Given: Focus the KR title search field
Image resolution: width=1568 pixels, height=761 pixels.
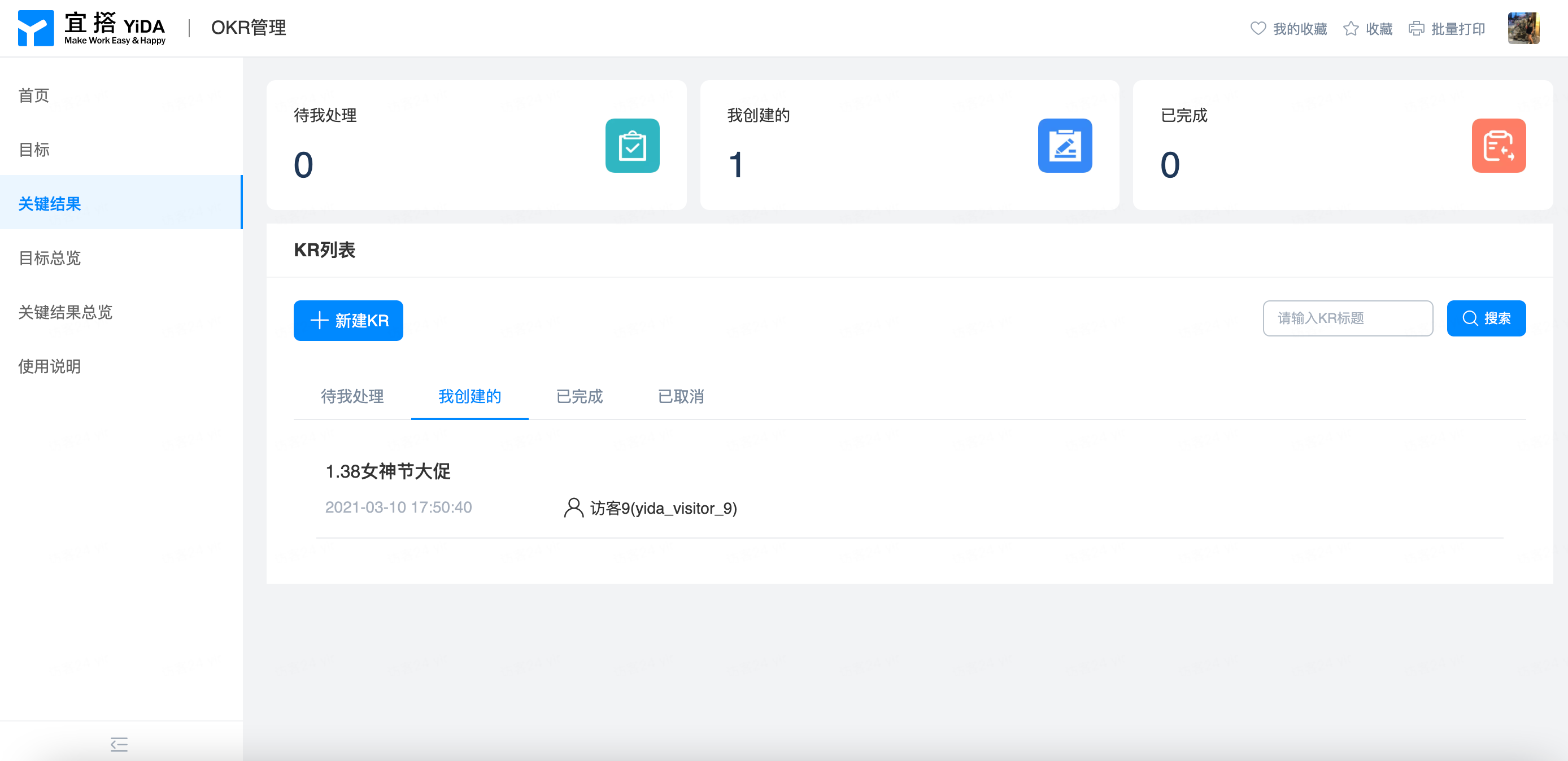Looking at the screenshot, I should [1347, 318].
